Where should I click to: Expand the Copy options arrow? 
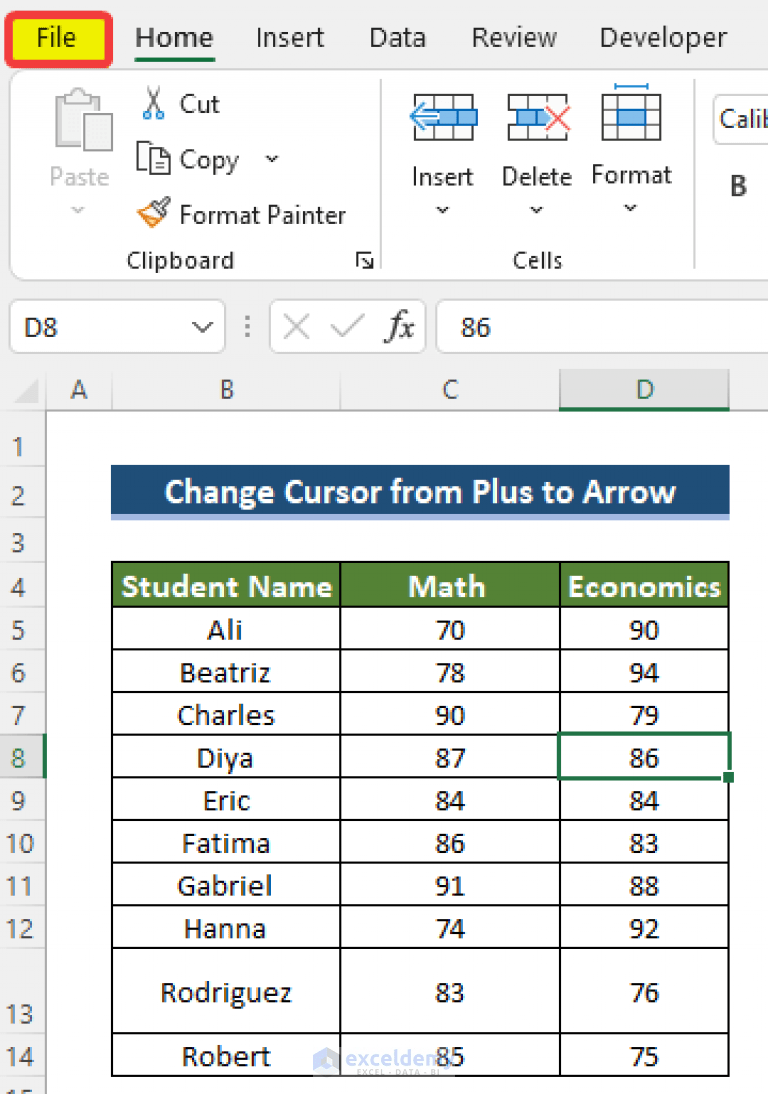(x=272, y=159)
